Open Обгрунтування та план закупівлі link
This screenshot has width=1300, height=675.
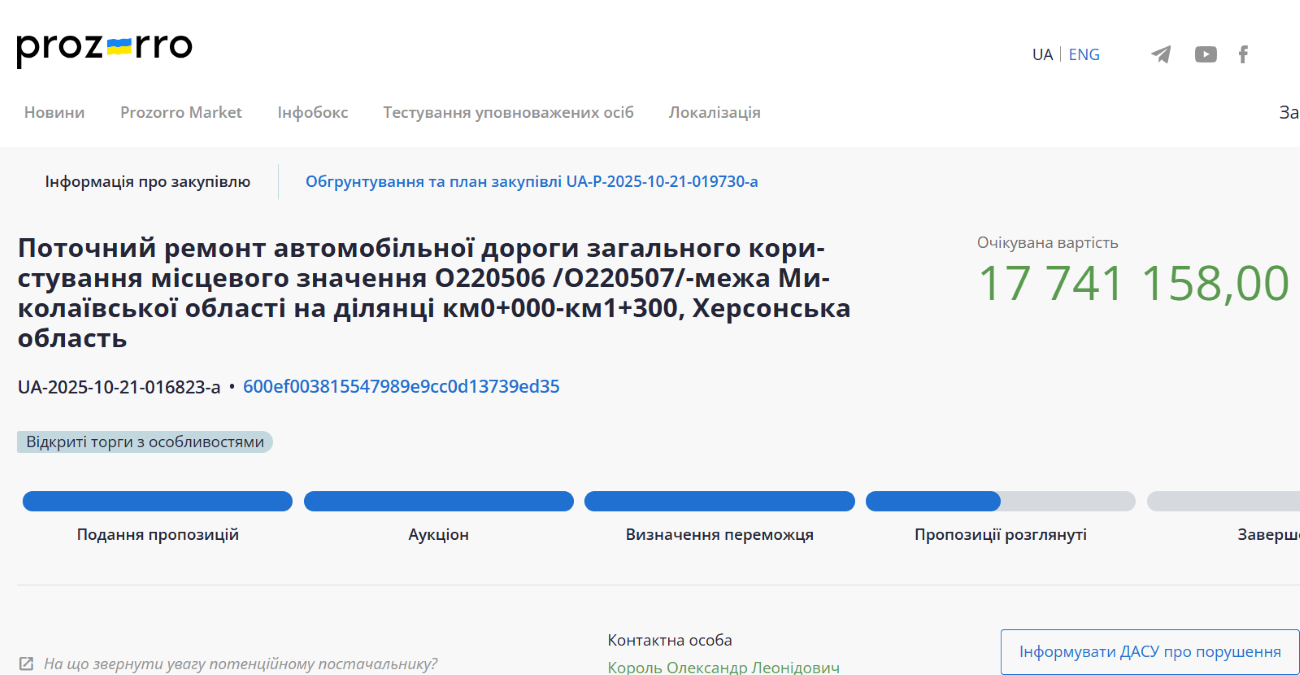tap(531, 182)
